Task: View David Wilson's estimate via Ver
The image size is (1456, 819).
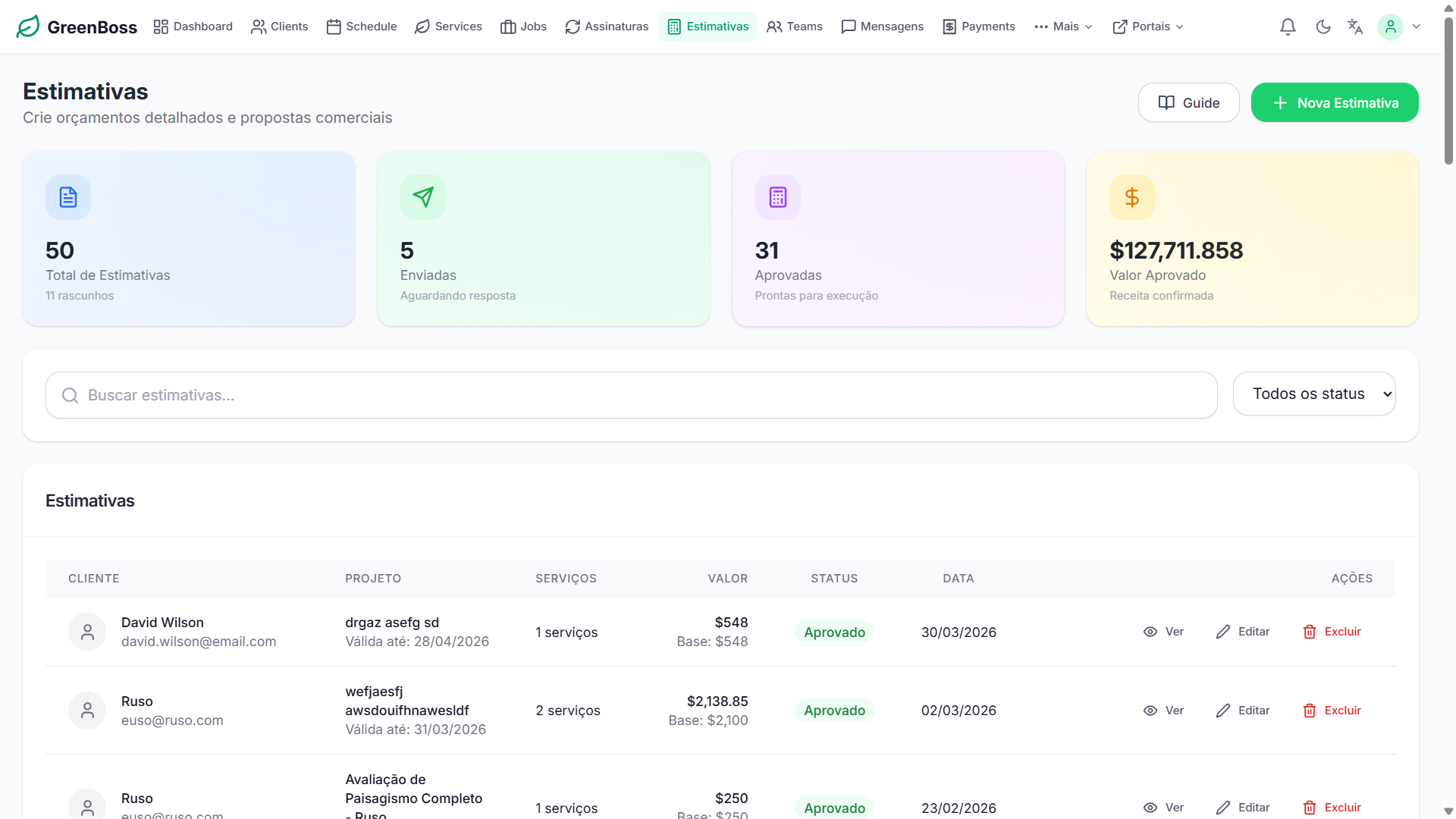Action: tap(1163, 632)
